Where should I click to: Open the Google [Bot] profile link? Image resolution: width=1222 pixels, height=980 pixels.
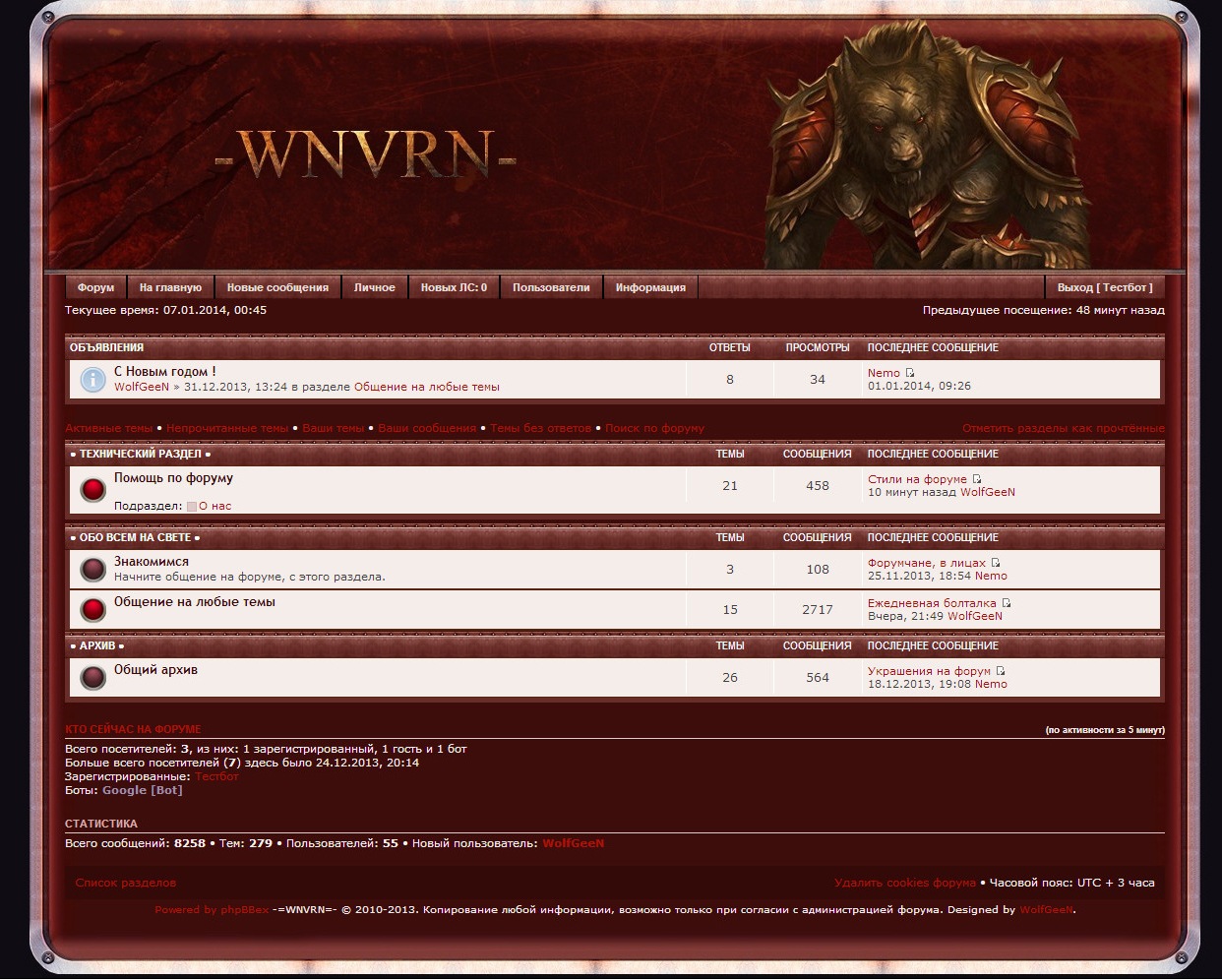click(x=142, y=790)
